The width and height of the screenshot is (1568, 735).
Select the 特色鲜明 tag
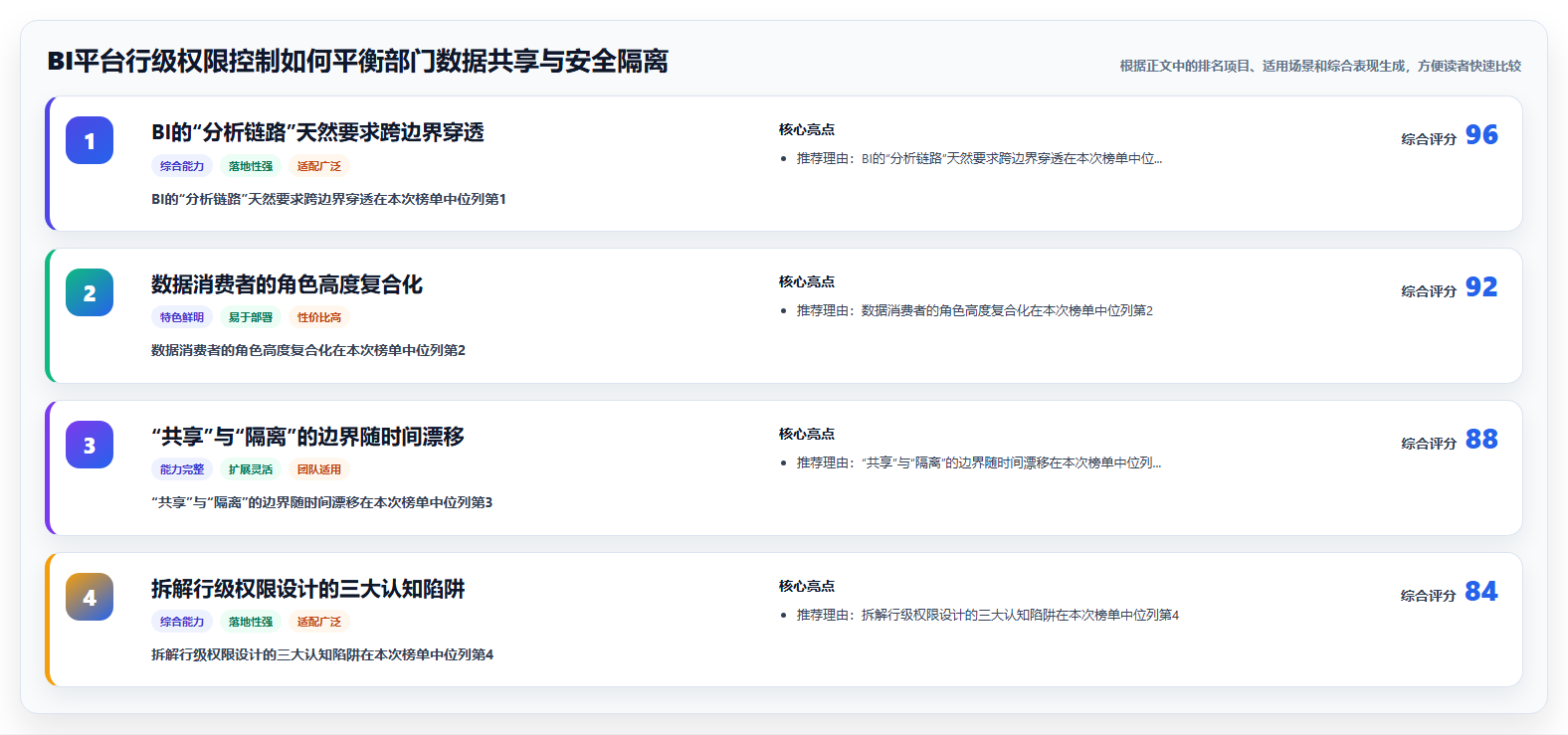[182, 317]
